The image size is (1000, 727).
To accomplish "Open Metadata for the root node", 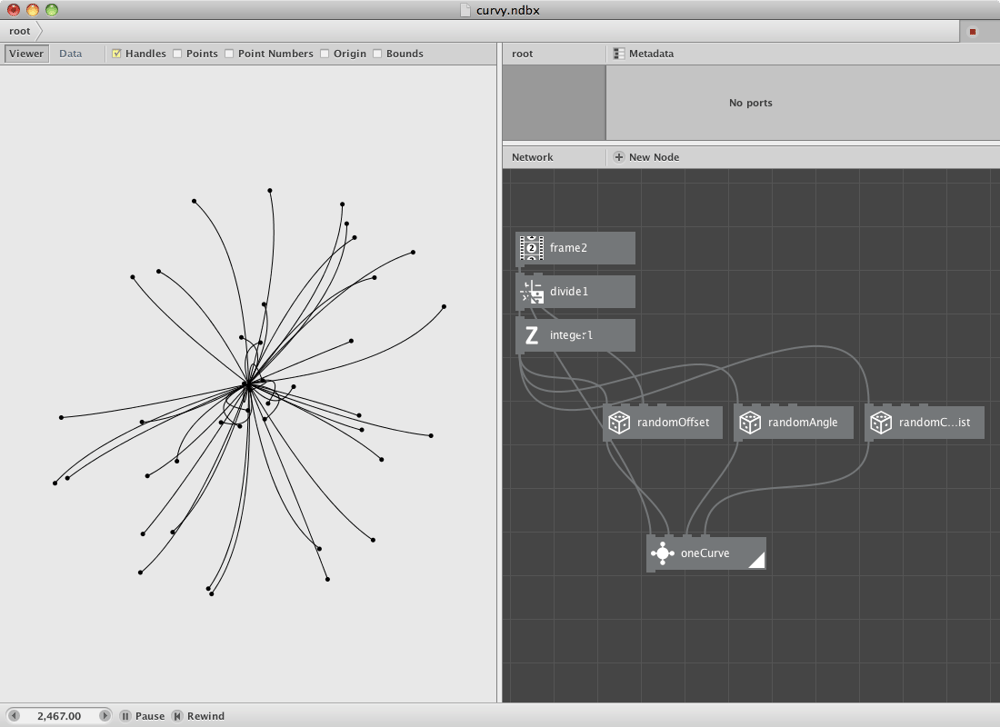I will (x=643, y=54).
